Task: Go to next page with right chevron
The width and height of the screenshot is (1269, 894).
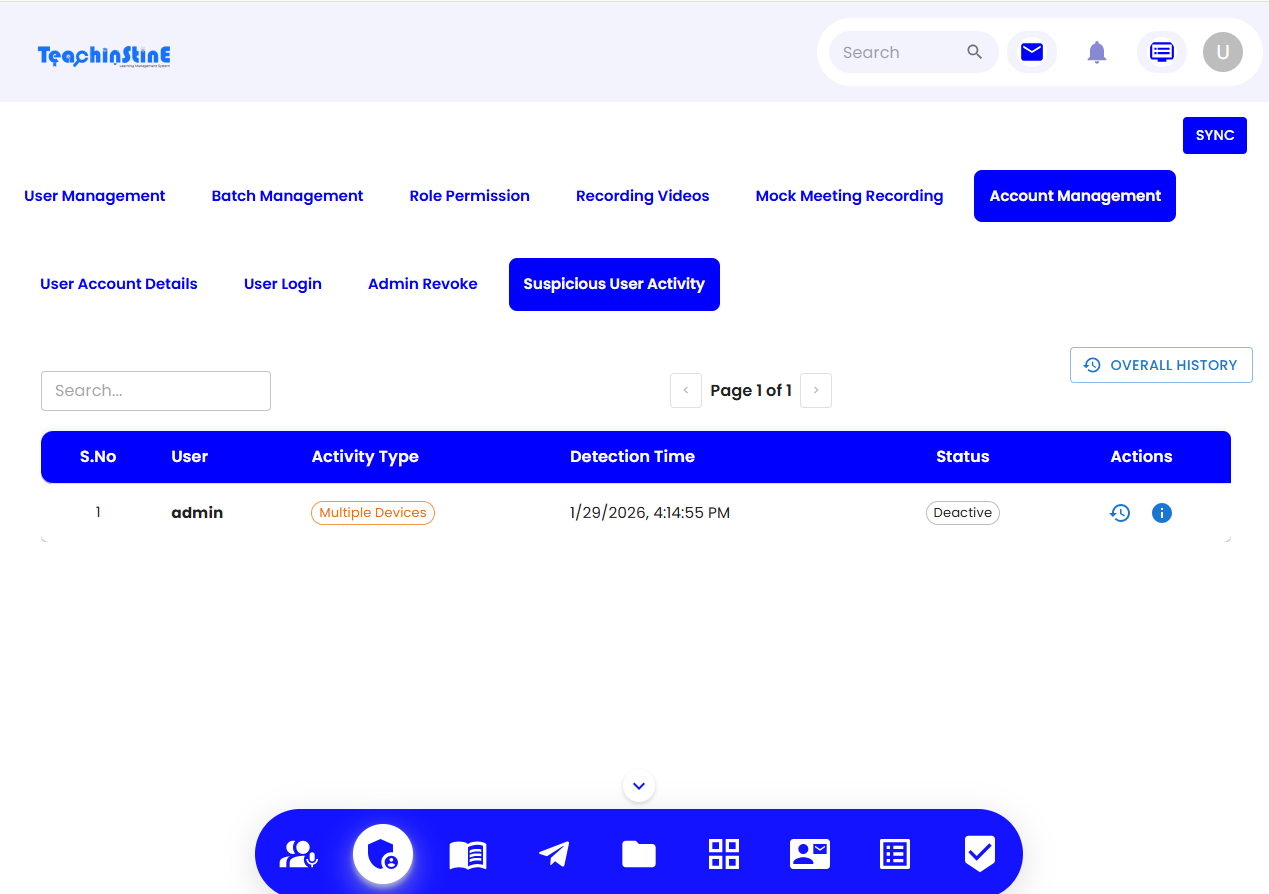Action: pos(816,390)
